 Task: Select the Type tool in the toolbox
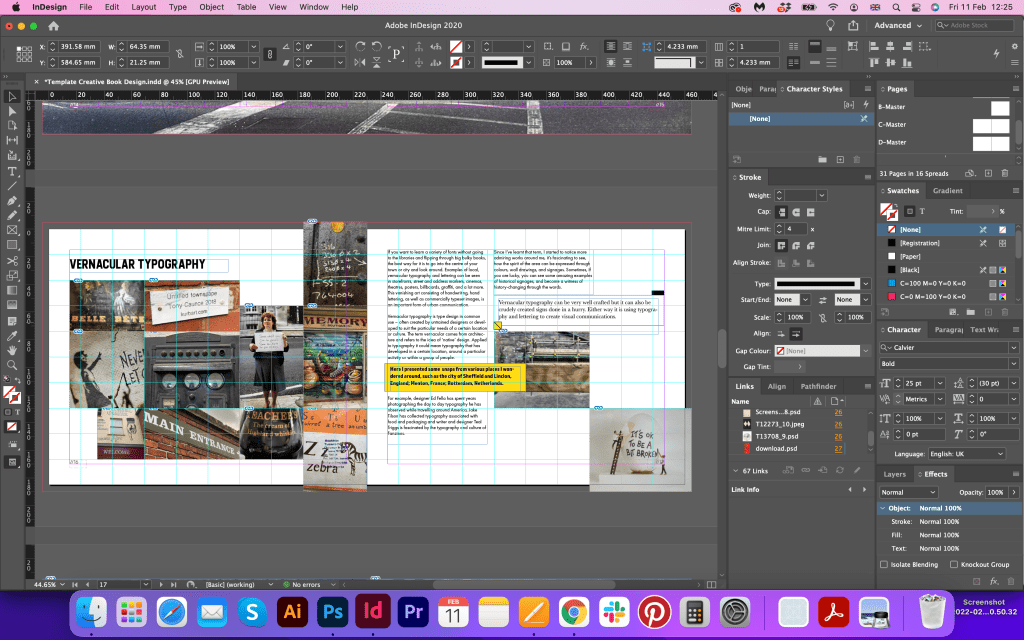[12, 170]
